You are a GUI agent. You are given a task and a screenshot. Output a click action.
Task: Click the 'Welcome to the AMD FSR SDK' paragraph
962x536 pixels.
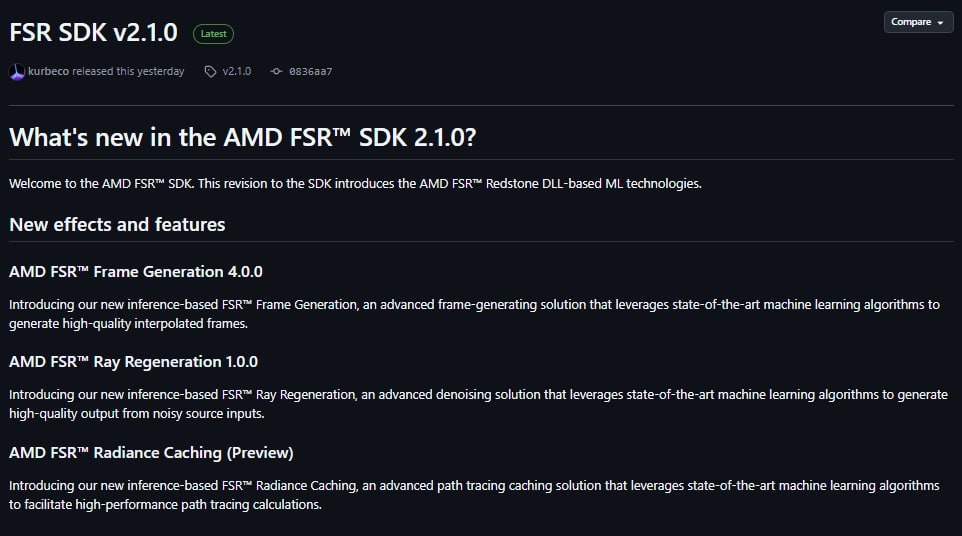coord(355,184)
